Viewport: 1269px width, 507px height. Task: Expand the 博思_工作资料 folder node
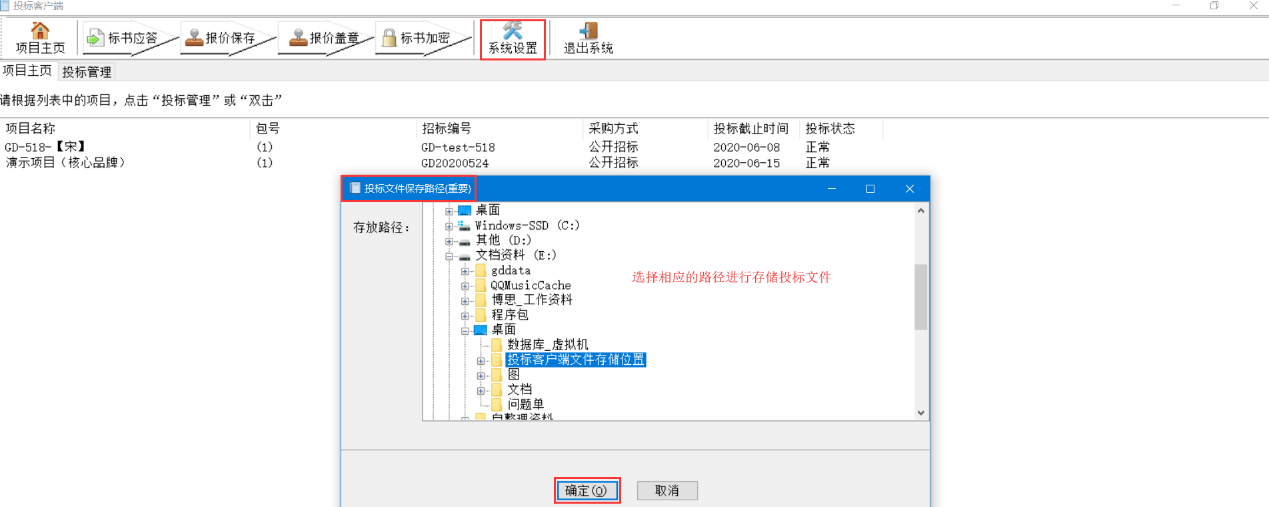click(x=465, y=300)
